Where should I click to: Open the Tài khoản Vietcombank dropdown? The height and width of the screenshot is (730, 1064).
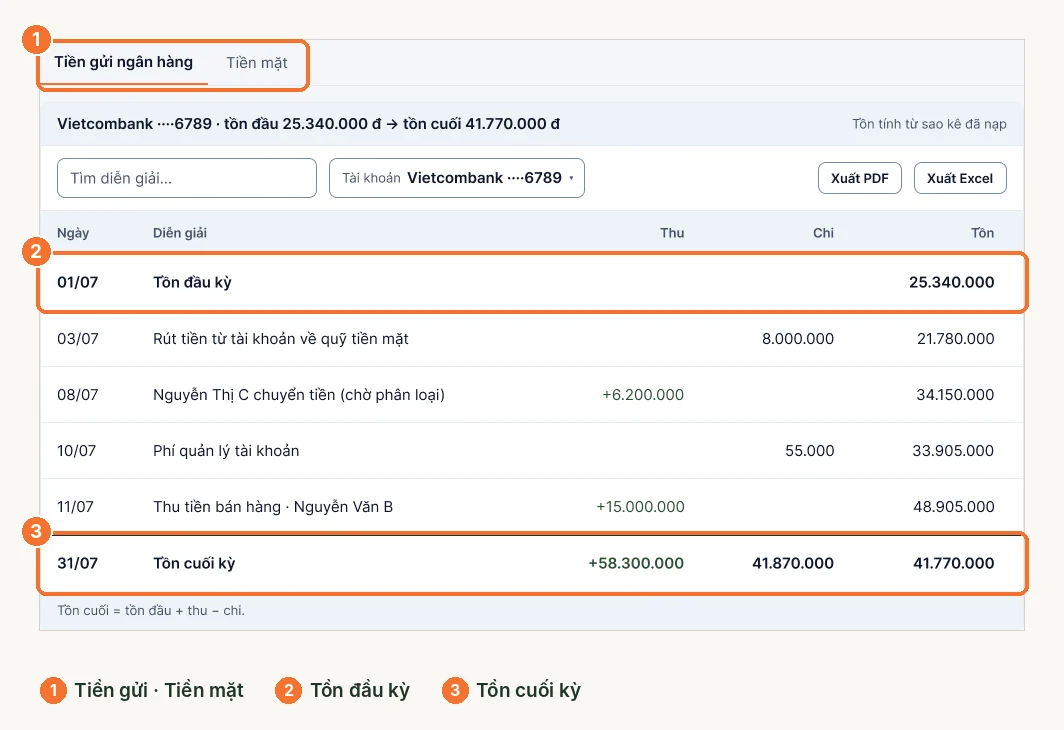click(457, 178)
